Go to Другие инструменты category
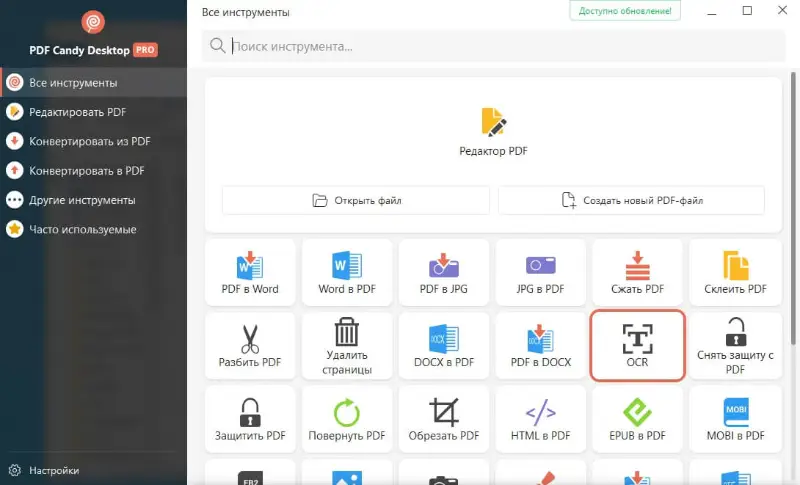The image size is (800, 485). pos(93,200)
